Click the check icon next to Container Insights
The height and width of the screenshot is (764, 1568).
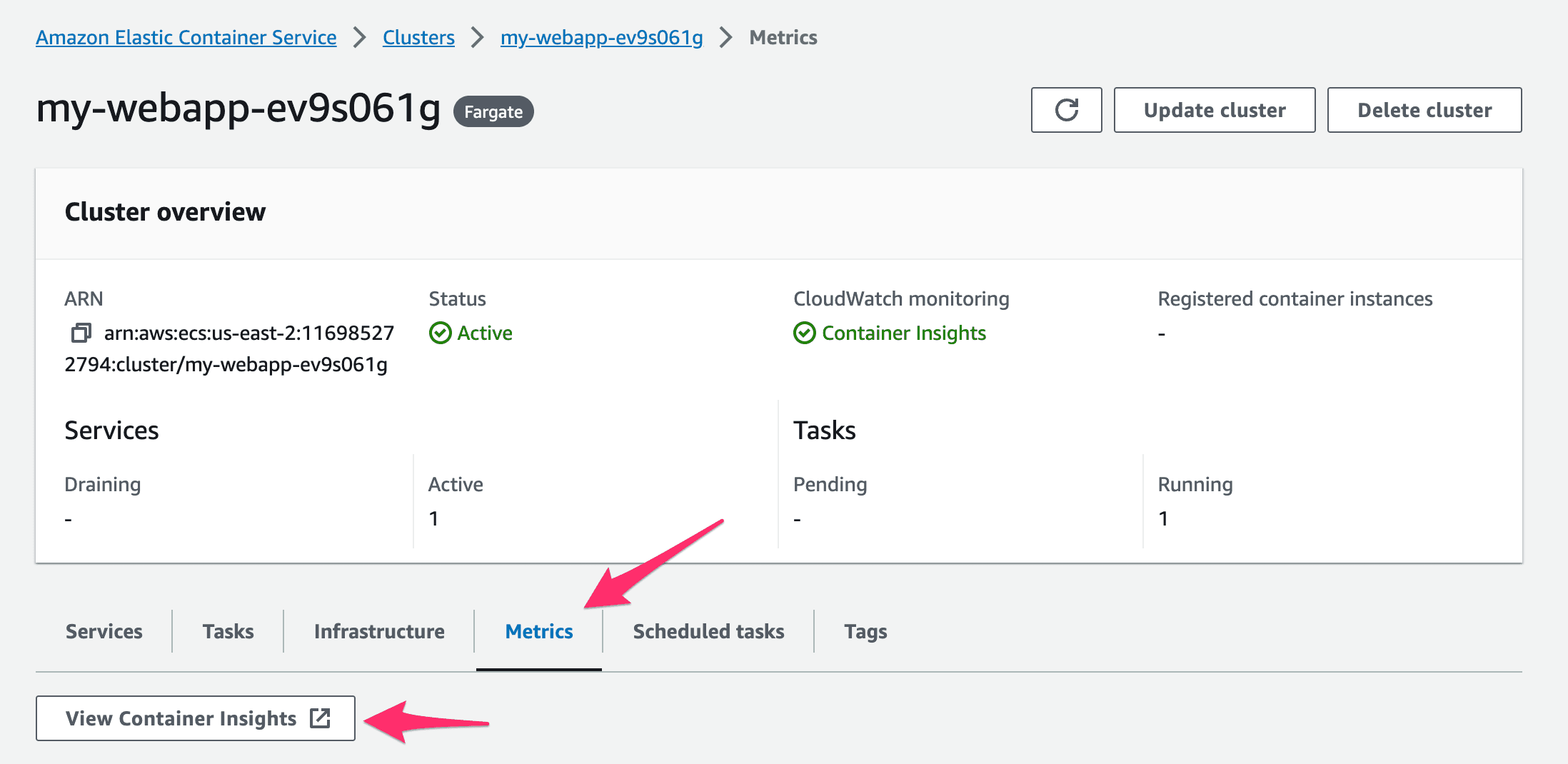coord(805,333)
